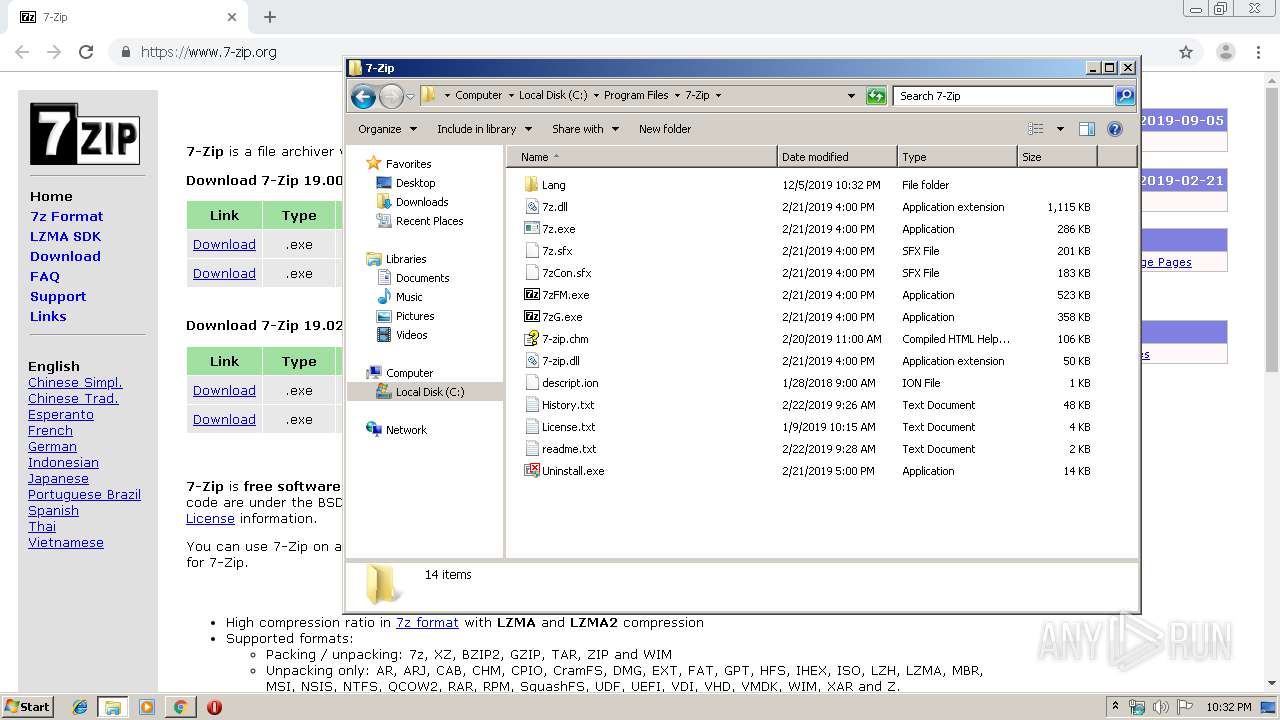Select Uninstall.exe icon
1280x720 pixels.
coord(531,471)
